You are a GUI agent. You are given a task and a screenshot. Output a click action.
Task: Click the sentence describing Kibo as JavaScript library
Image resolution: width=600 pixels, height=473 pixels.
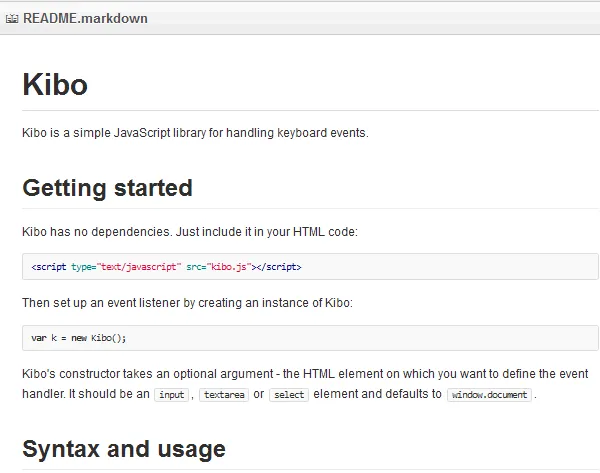tap(195, 132)
